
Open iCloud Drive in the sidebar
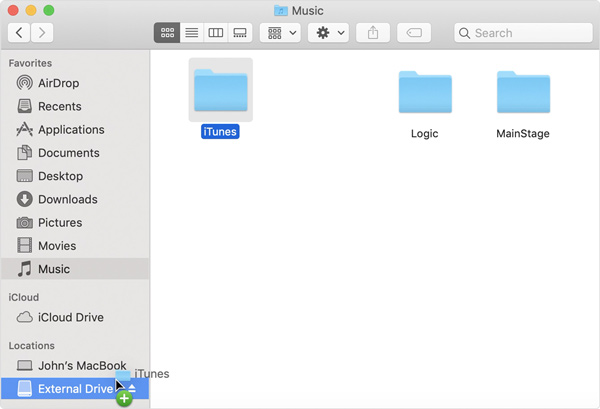[x=75, y=317]
